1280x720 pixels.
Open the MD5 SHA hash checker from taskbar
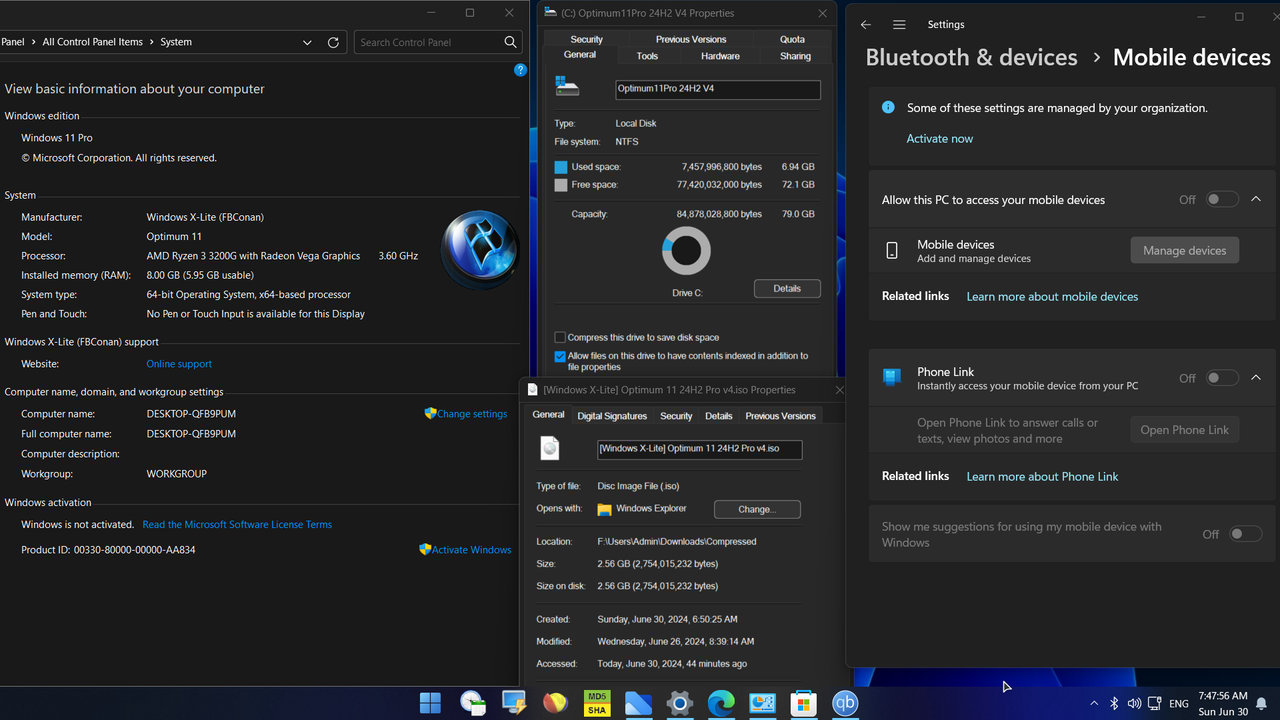pyautogui.click(x=596, y=703)
